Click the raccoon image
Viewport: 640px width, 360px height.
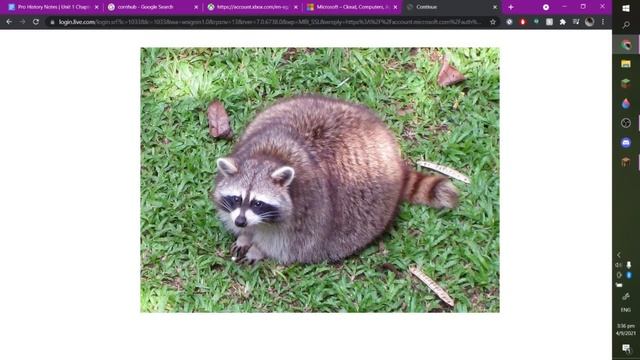pyautogui.click(x=320, y=180)
